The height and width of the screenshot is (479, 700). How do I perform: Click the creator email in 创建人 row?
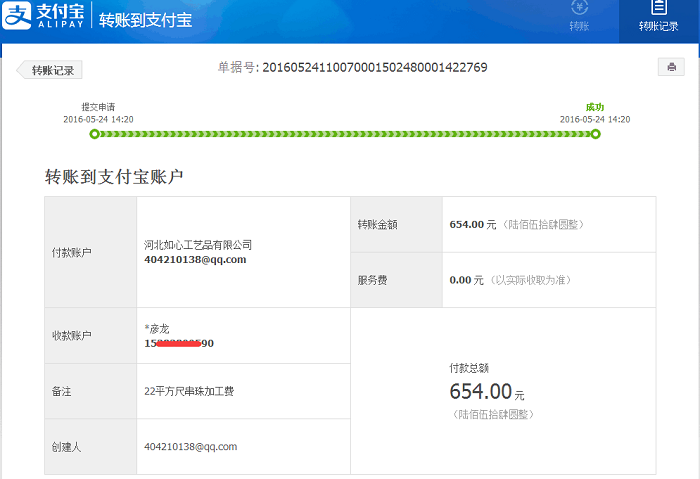pyautogui.click(x=190, y=447)
